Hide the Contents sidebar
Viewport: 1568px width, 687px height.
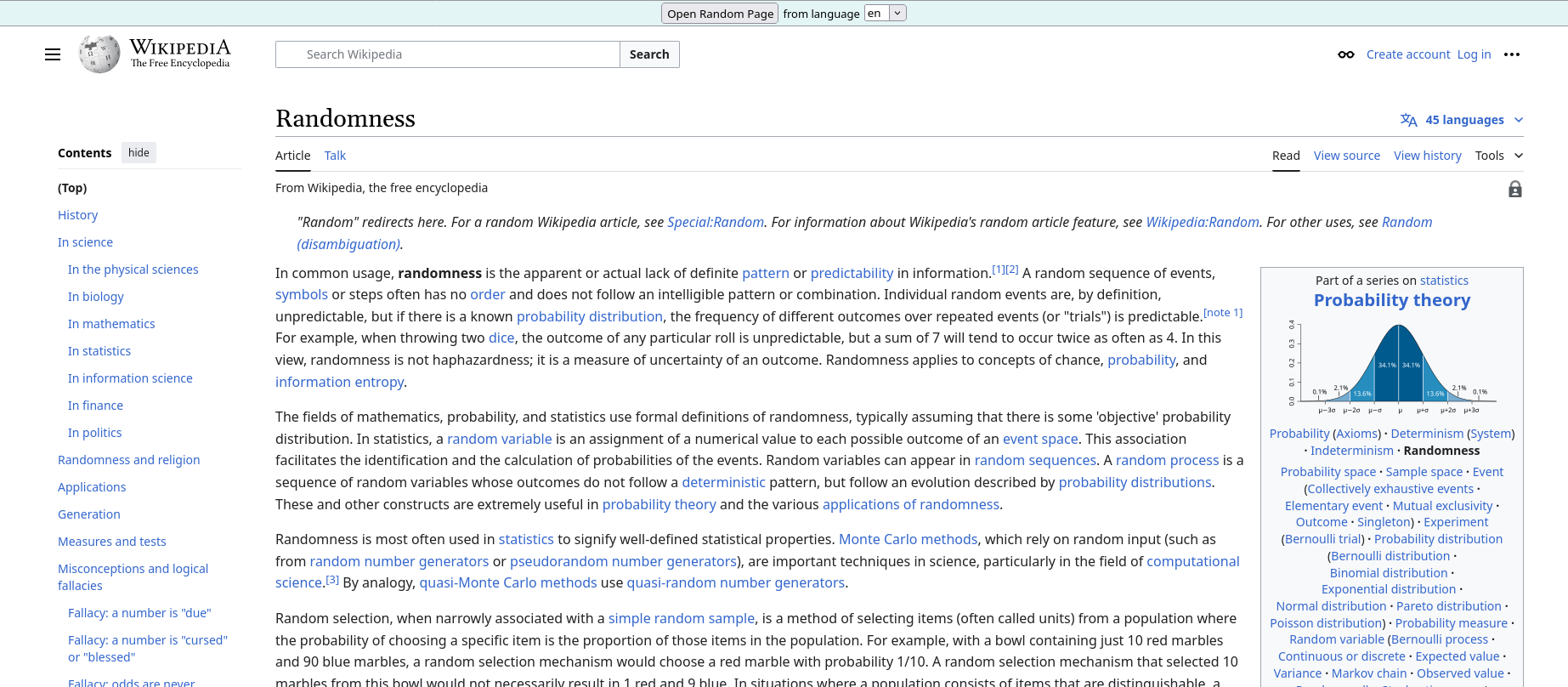[139, 153]
